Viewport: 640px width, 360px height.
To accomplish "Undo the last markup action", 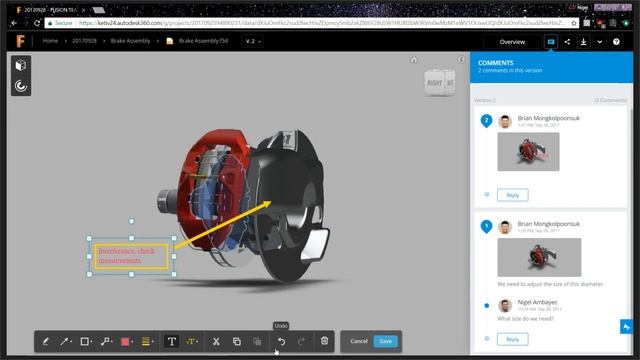I will [281, 342].
